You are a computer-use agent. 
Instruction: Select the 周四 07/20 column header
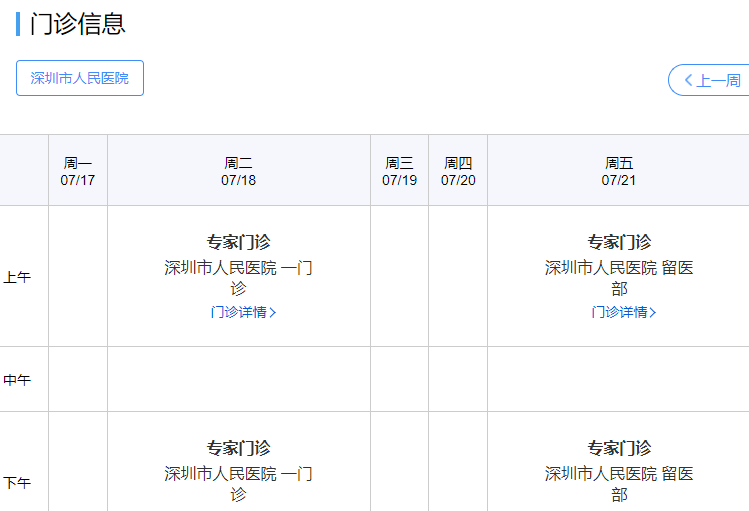pyautogui.click(x=458, y=171)
